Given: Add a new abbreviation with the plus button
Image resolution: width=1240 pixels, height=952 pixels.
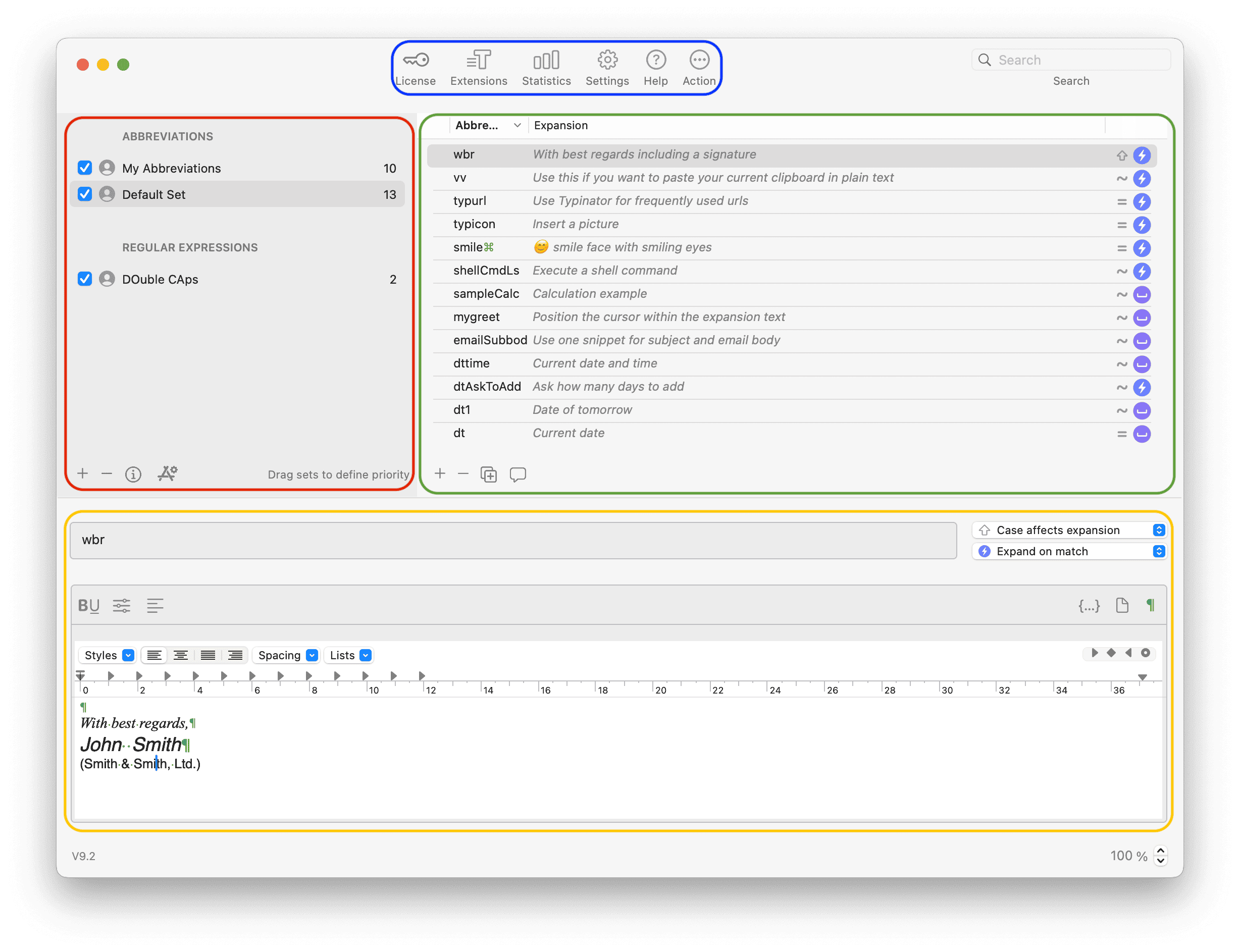Looking at the screenshot, I should tap(440, 474).
